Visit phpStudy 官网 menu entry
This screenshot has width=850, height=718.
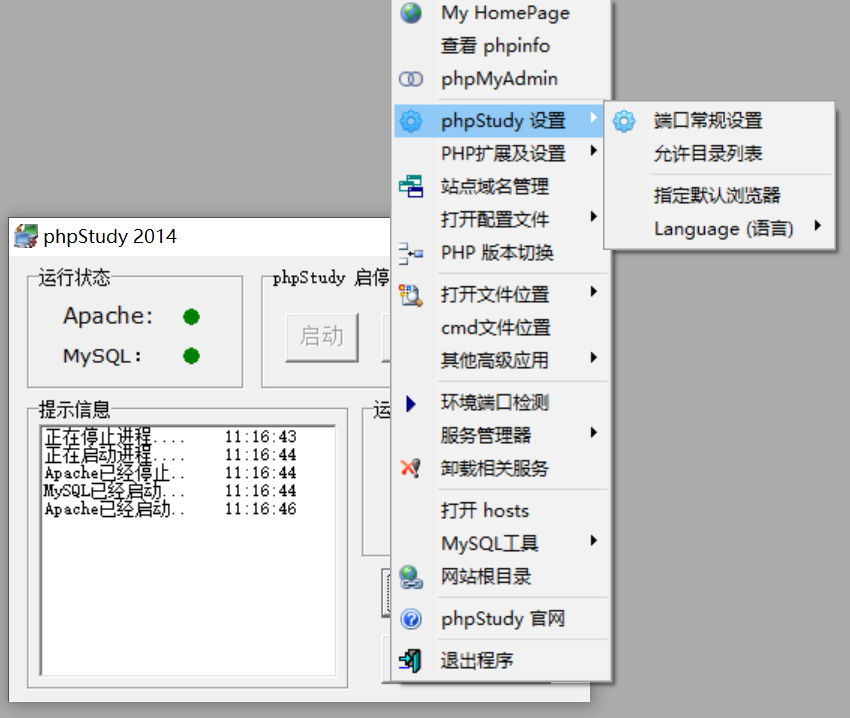[x=503, y=619]
